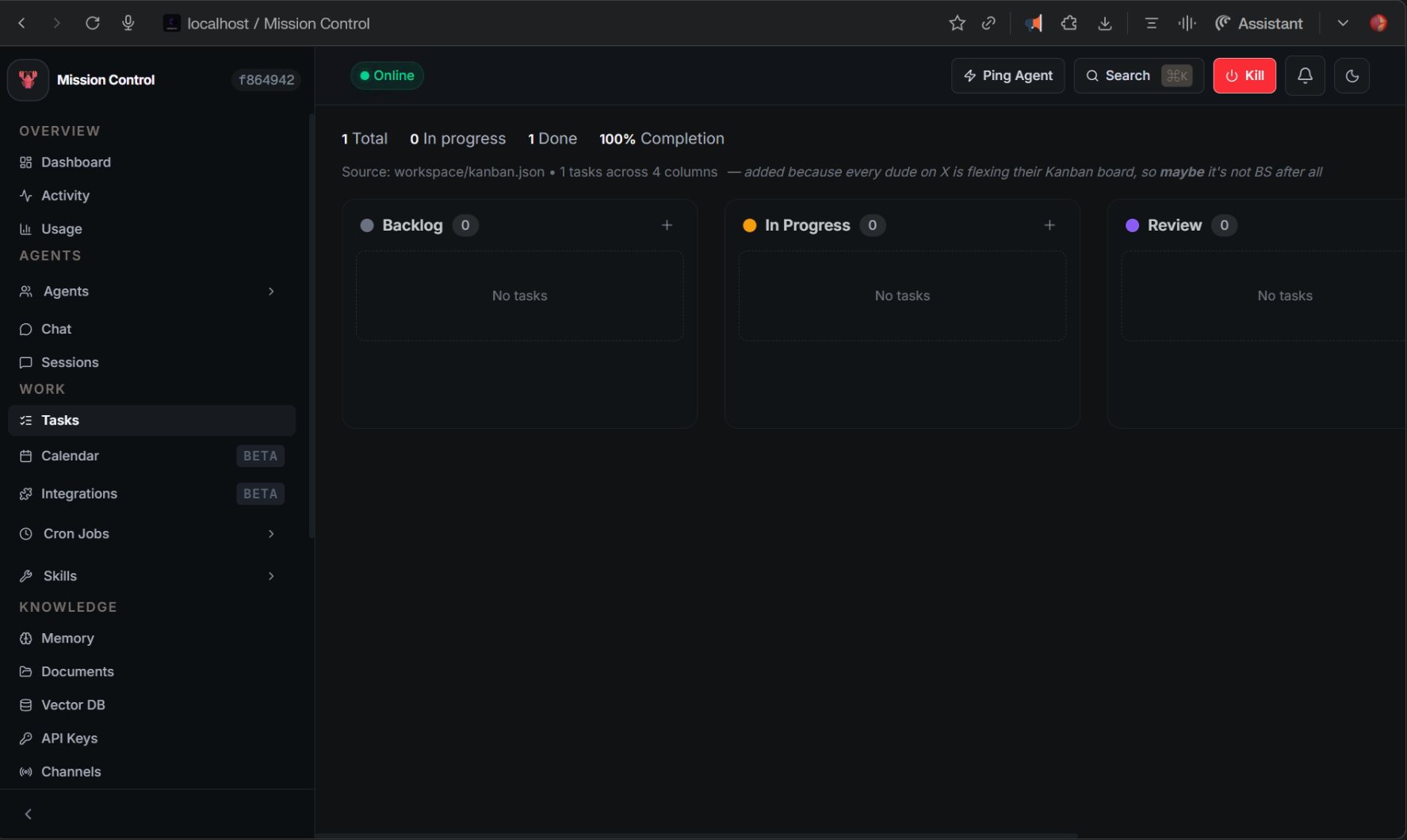Open the browser downloads icon

(x=1104, y=24)
